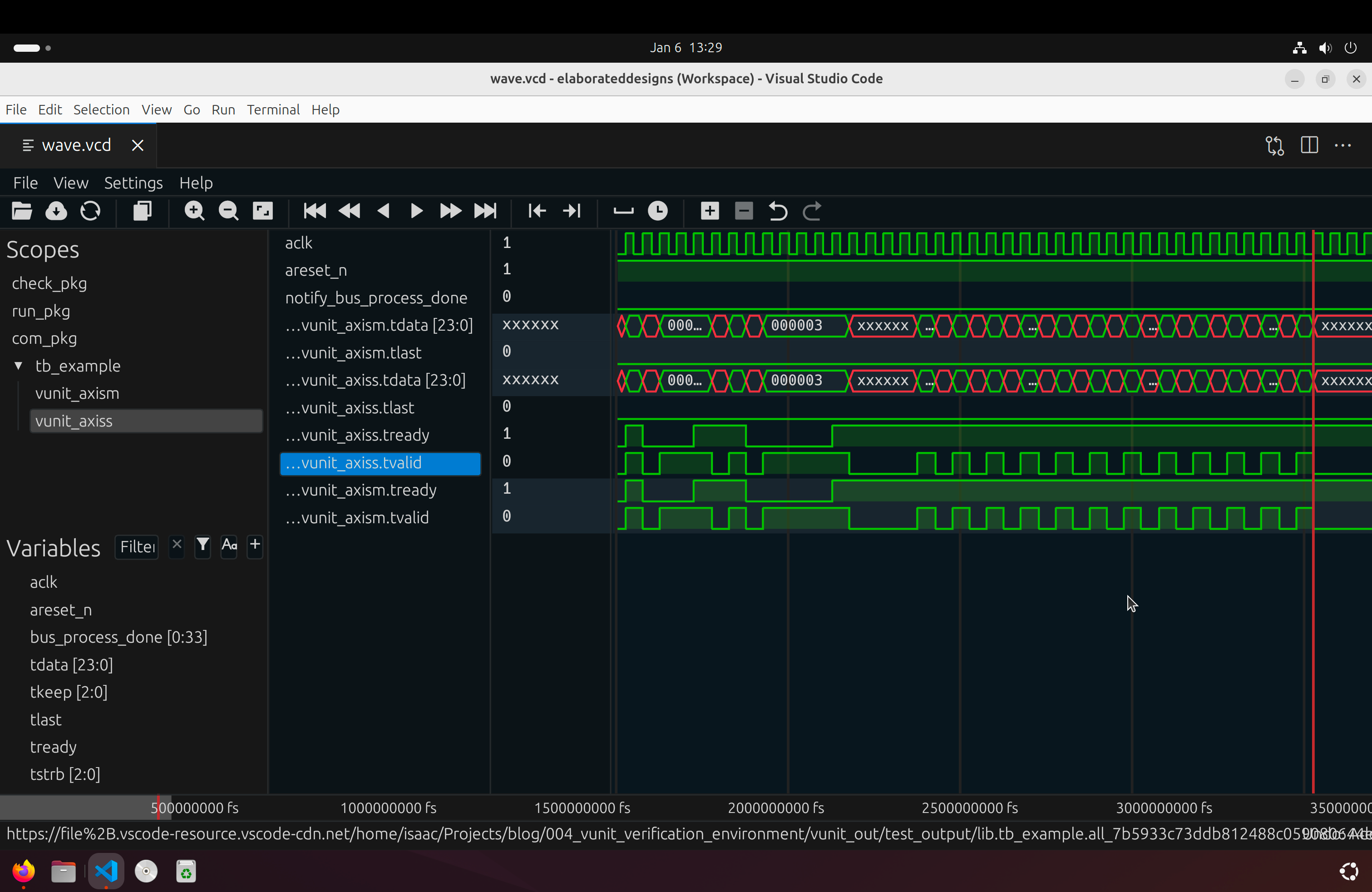Clear the variable filter with X

177,545
